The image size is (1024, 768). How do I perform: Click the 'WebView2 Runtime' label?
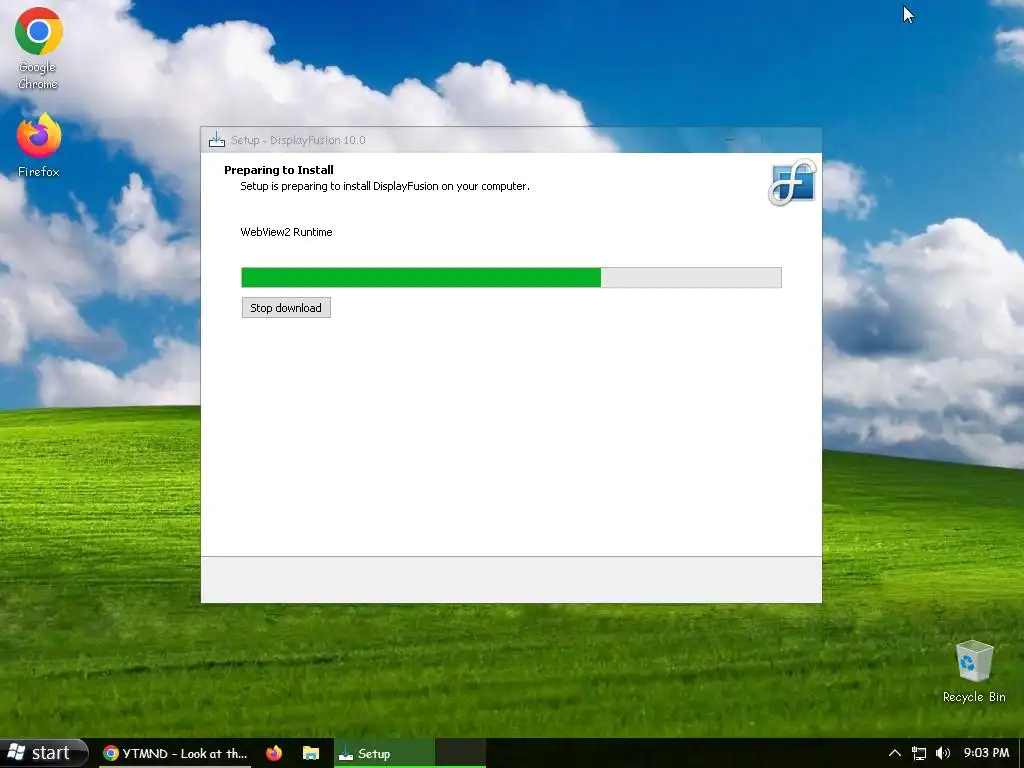point(286,232)
